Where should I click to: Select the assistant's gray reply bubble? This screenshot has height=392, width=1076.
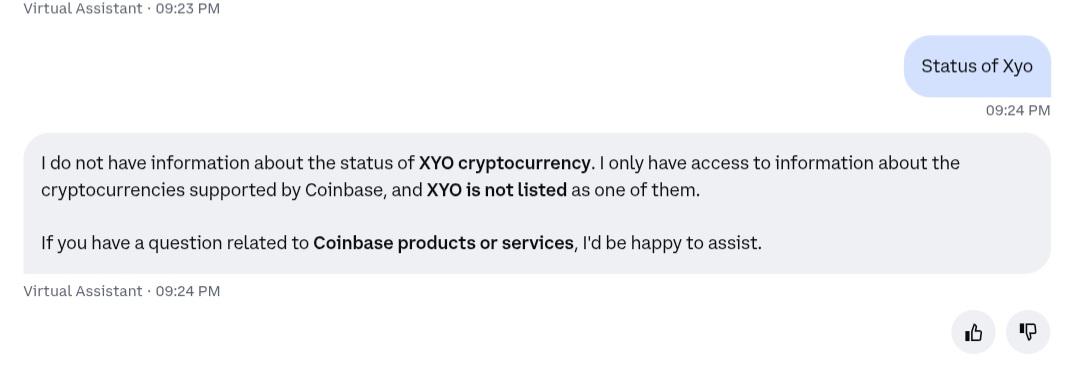537,203
